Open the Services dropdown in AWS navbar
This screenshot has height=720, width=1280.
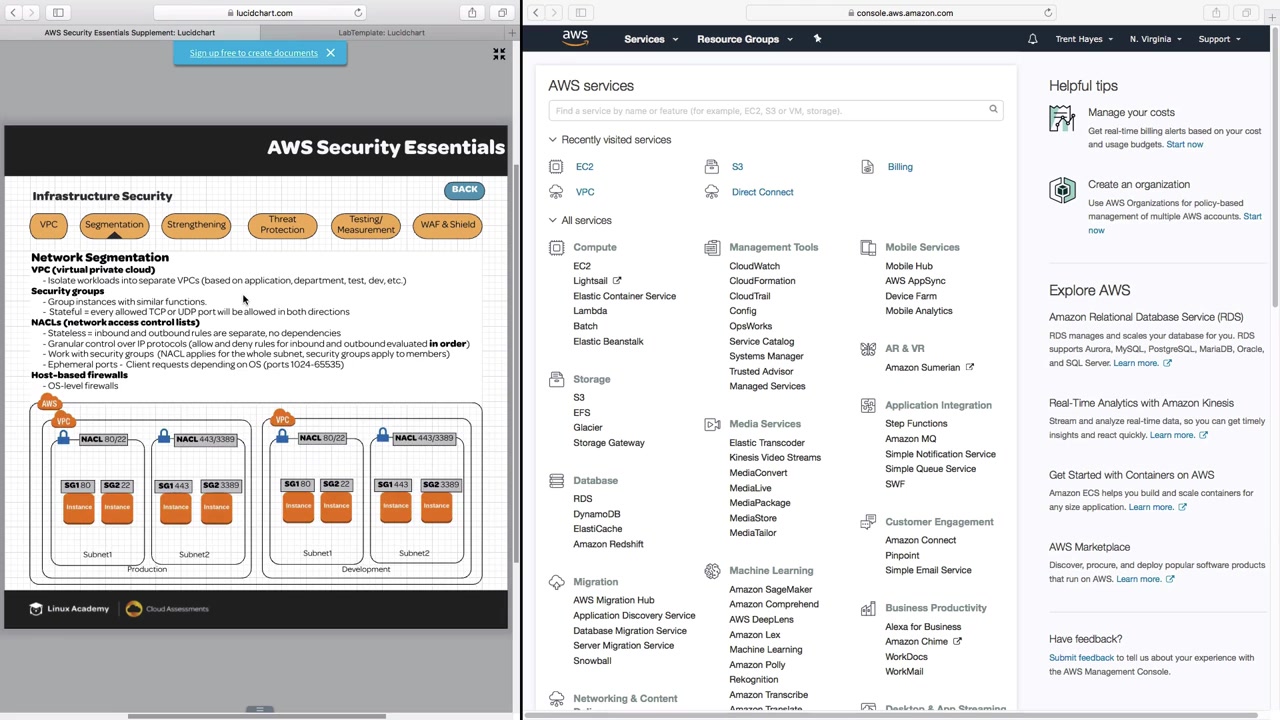tap(651, 39)
